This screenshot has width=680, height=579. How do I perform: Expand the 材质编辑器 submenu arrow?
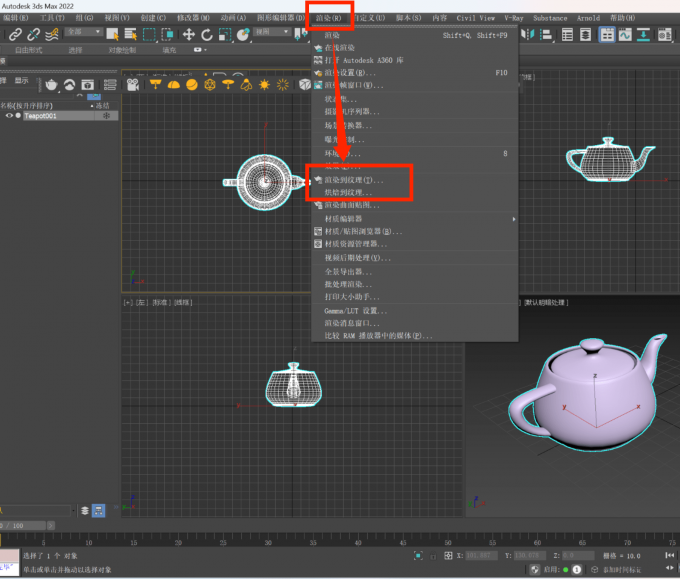tap(513, 219)
